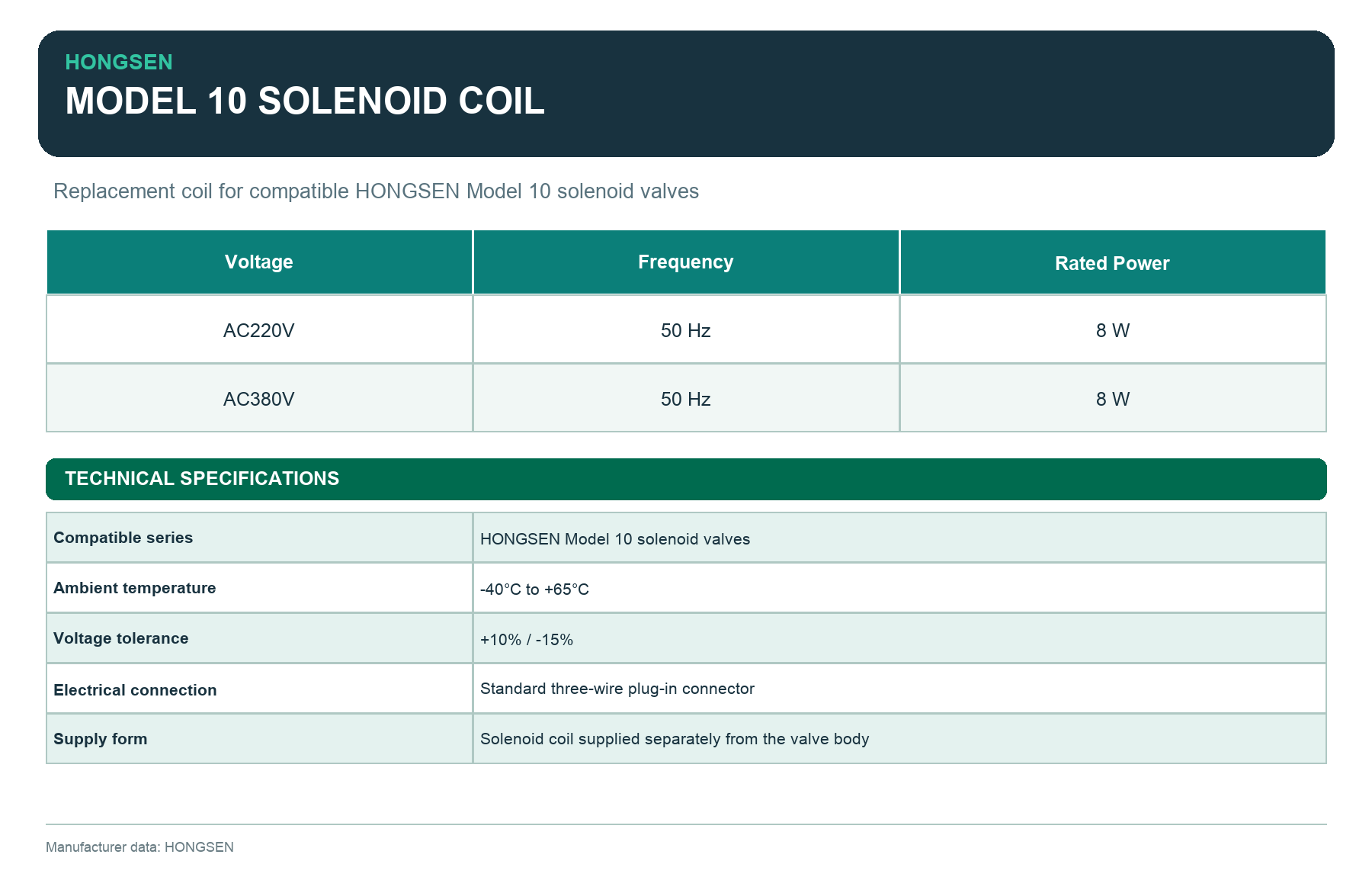The height and width of the screenshot is (877, 1372).
Task: Click the 8 W cell in the AC380V row
Action: pos(1113,398)
